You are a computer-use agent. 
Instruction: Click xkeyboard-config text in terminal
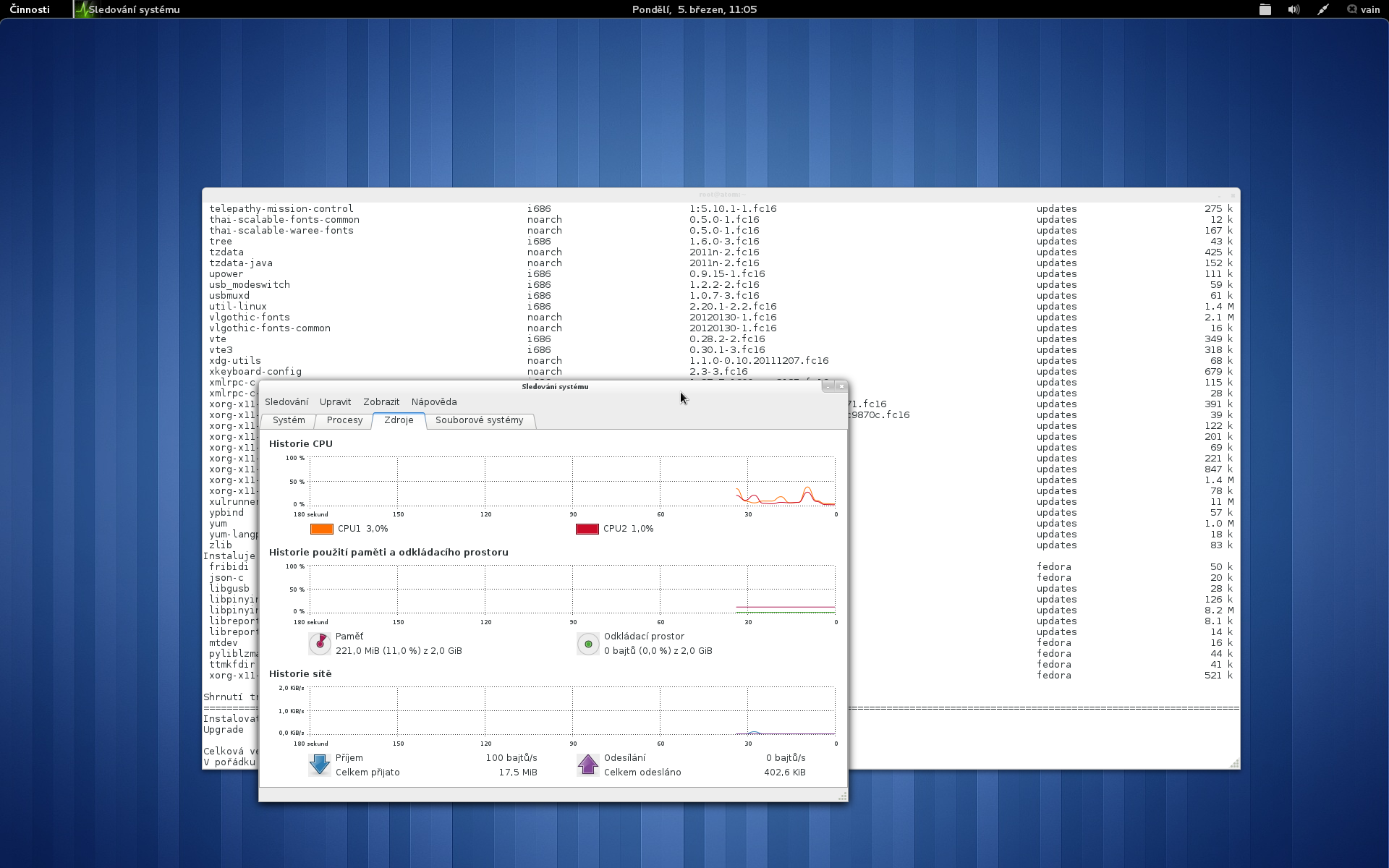[x=255, y=372]
